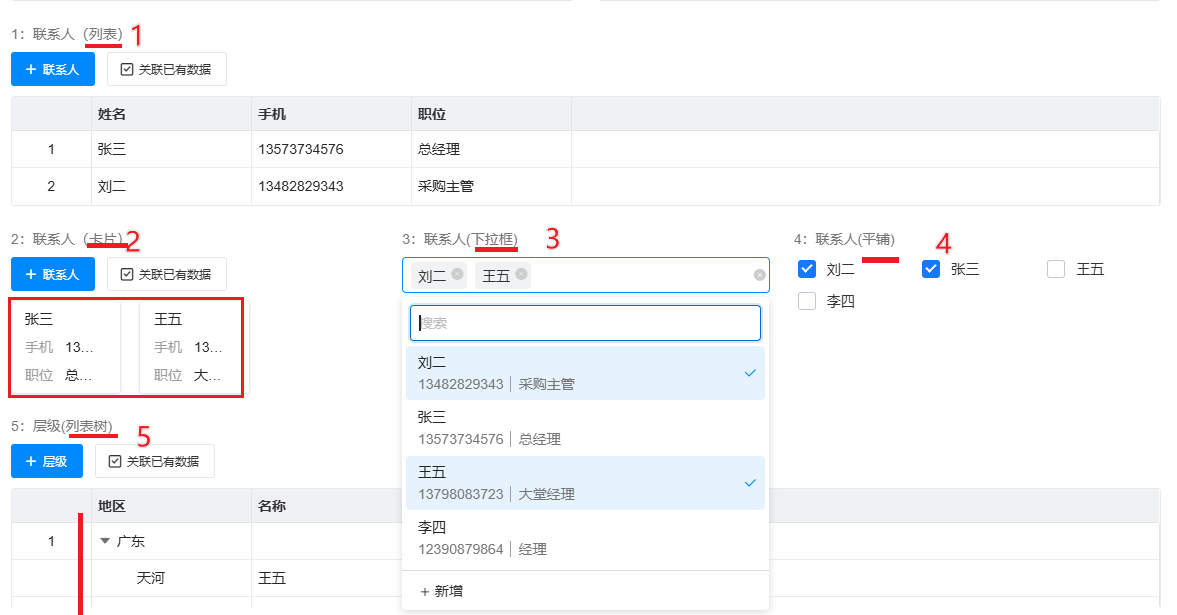The image size is (1177, 615).
Task: Remove the 刘二 tag from dropdown
Action: (457, 274)
